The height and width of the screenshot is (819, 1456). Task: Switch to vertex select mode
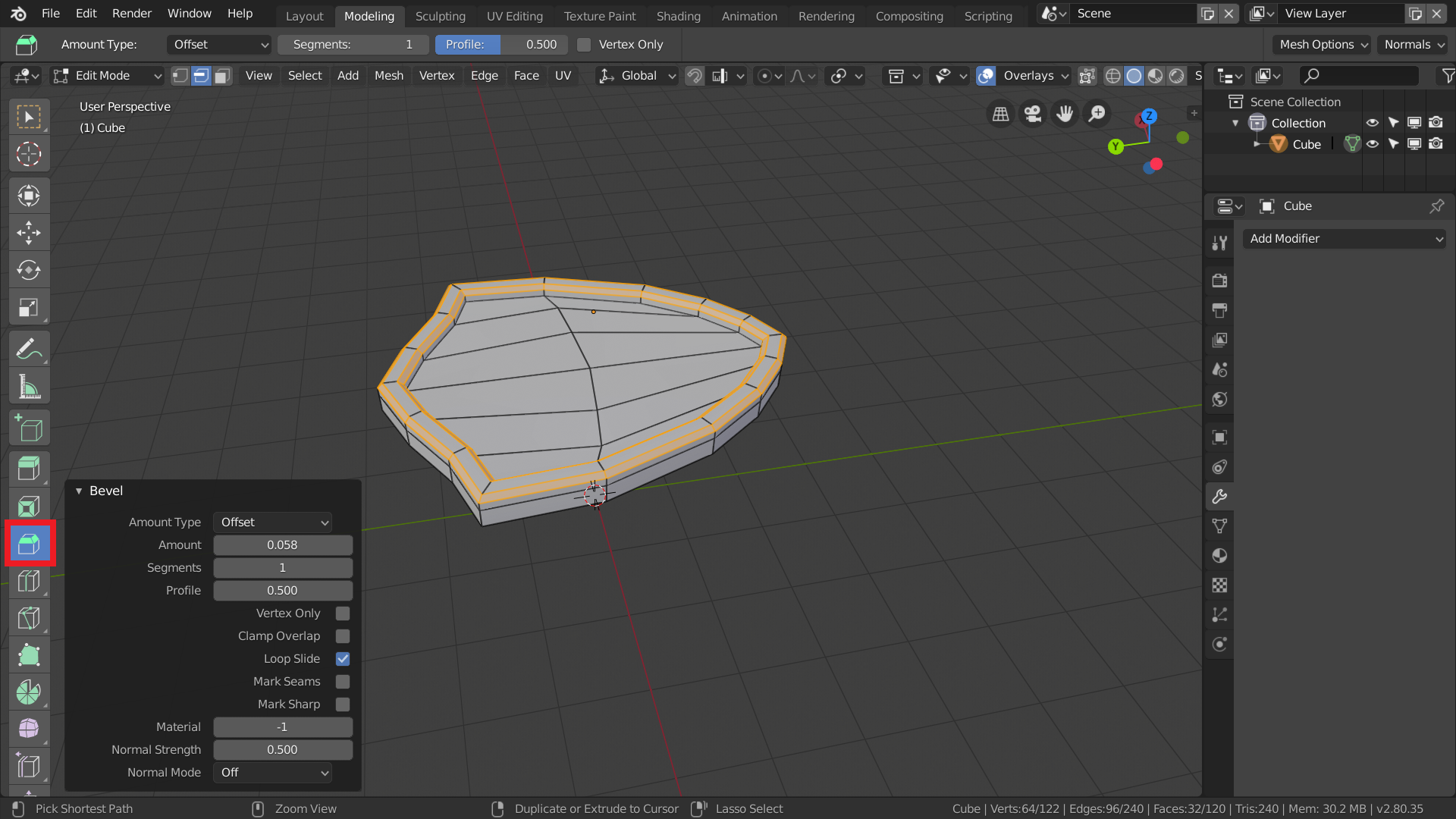point(180,76)
